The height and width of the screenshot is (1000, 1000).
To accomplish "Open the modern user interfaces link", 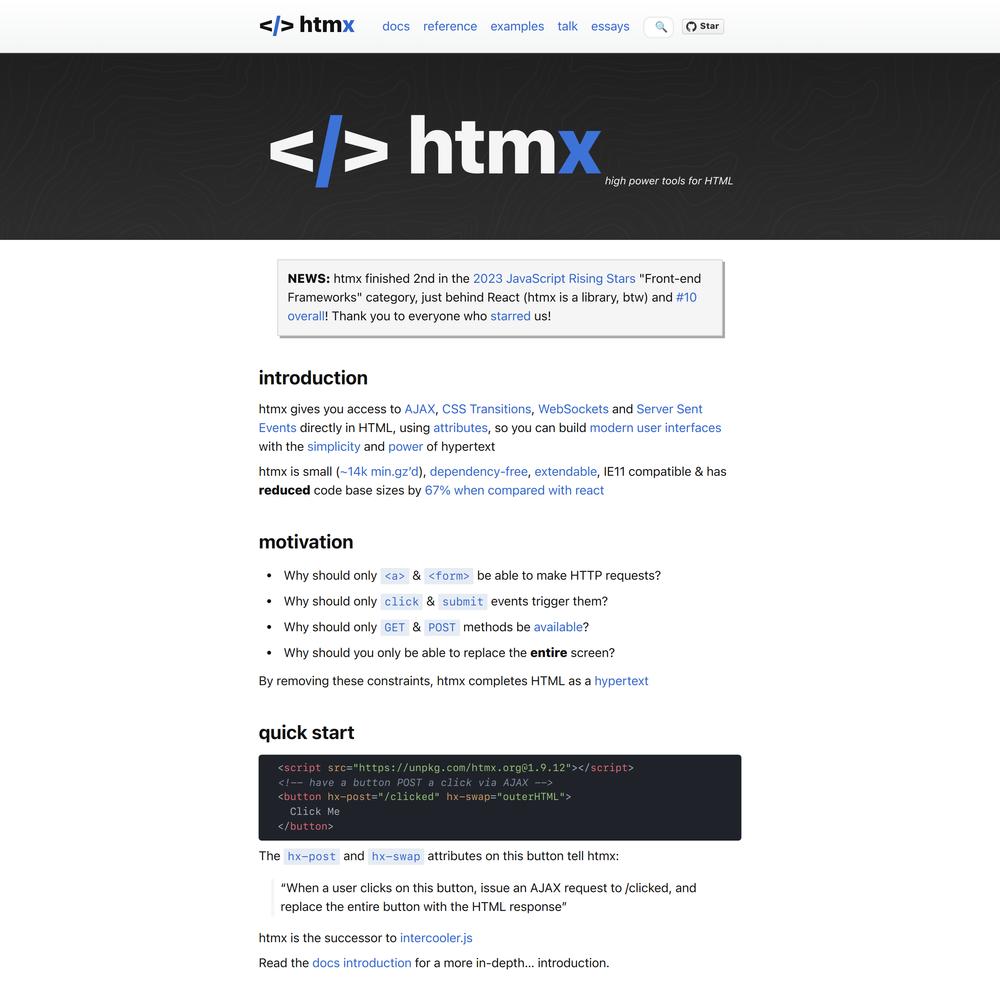I will [655, 428].
